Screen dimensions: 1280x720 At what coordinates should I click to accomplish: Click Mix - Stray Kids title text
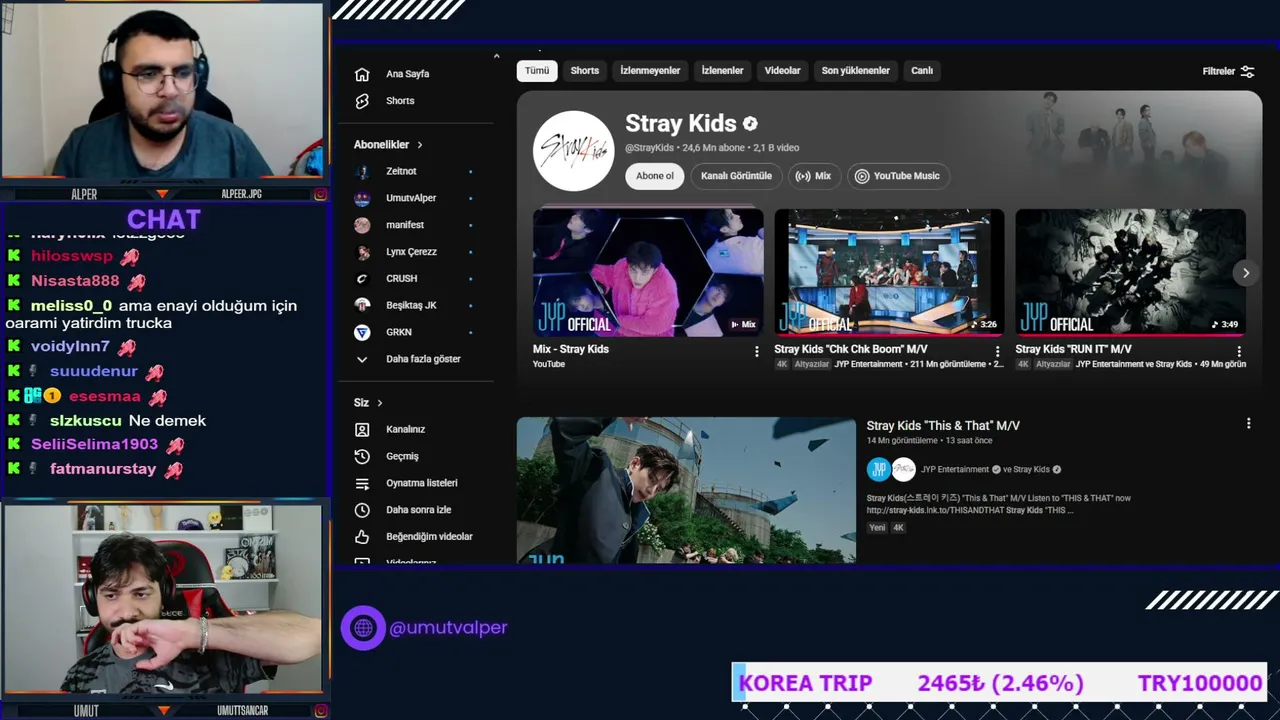571,349
